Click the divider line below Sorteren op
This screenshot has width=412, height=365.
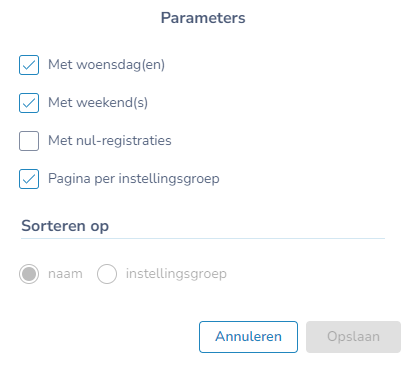click(203, 238)
